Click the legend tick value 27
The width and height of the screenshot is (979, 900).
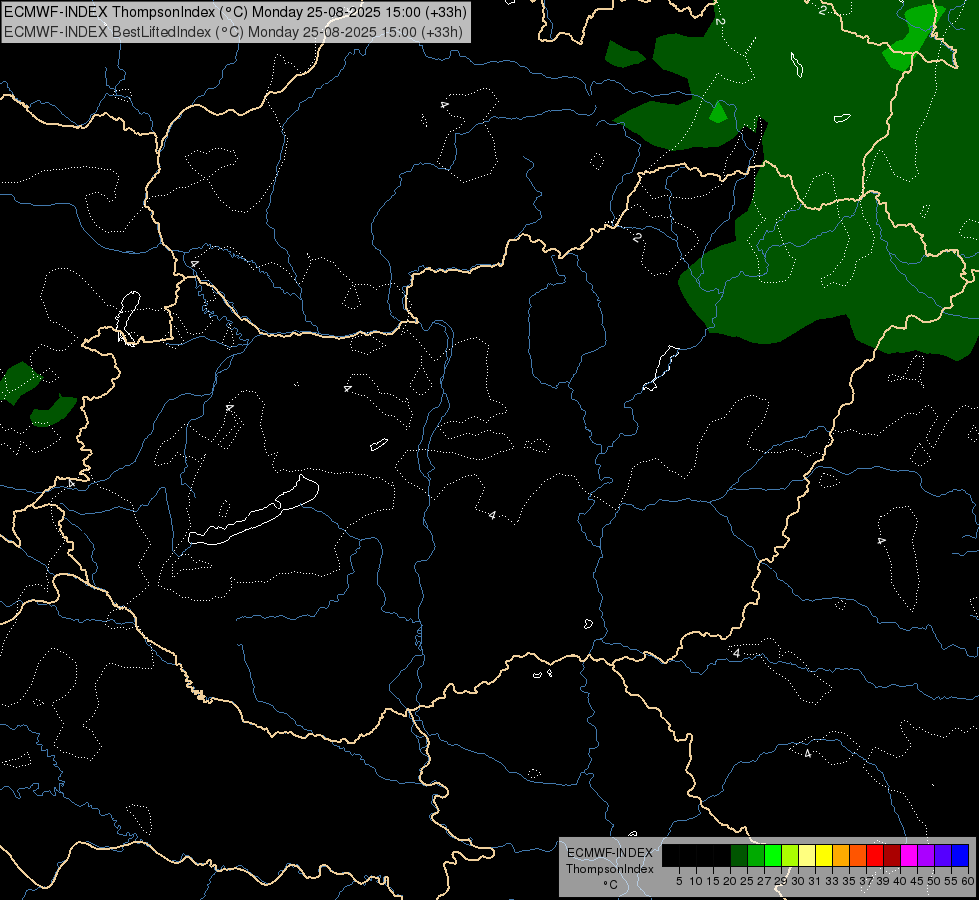pos(764,881)
